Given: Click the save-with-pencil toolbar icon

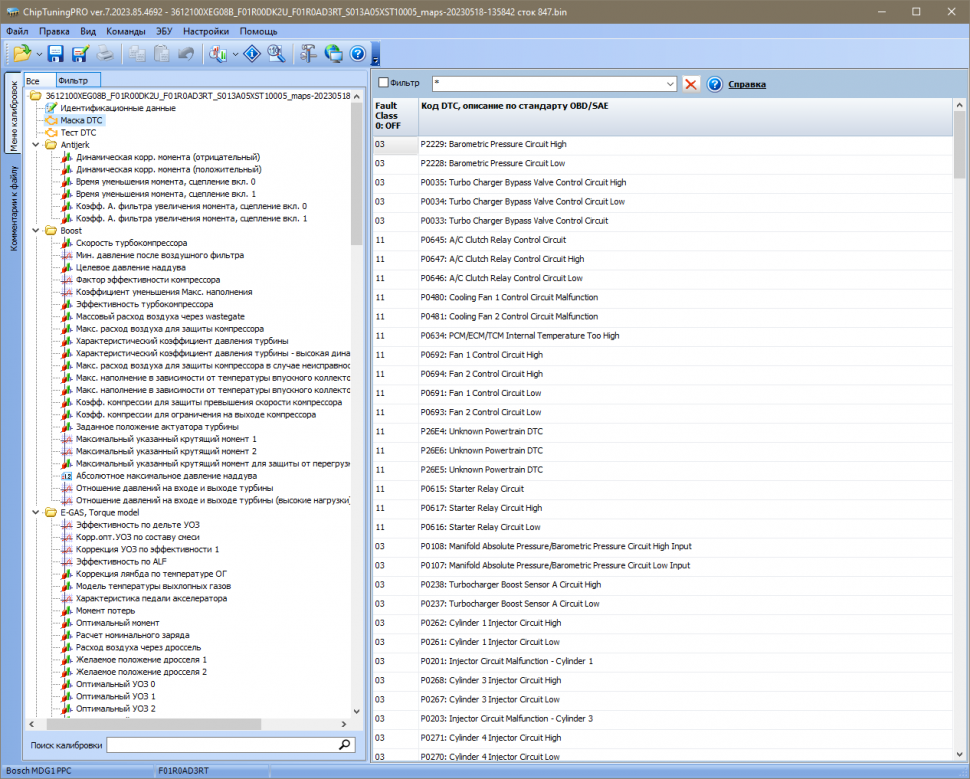Looking at the screenshot, I should tap(80, 54).
